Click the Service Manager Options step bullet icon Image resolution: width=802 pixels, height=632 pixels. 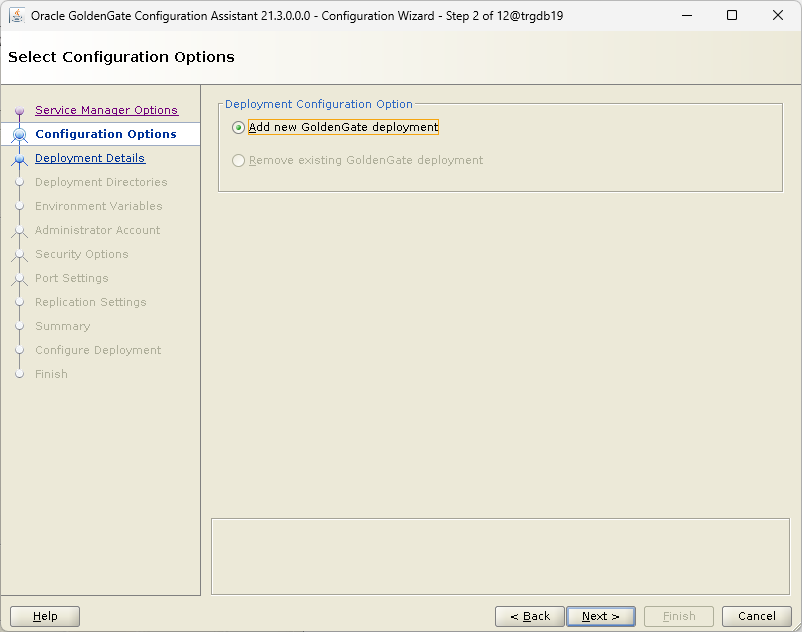click(x=19, y=110)
